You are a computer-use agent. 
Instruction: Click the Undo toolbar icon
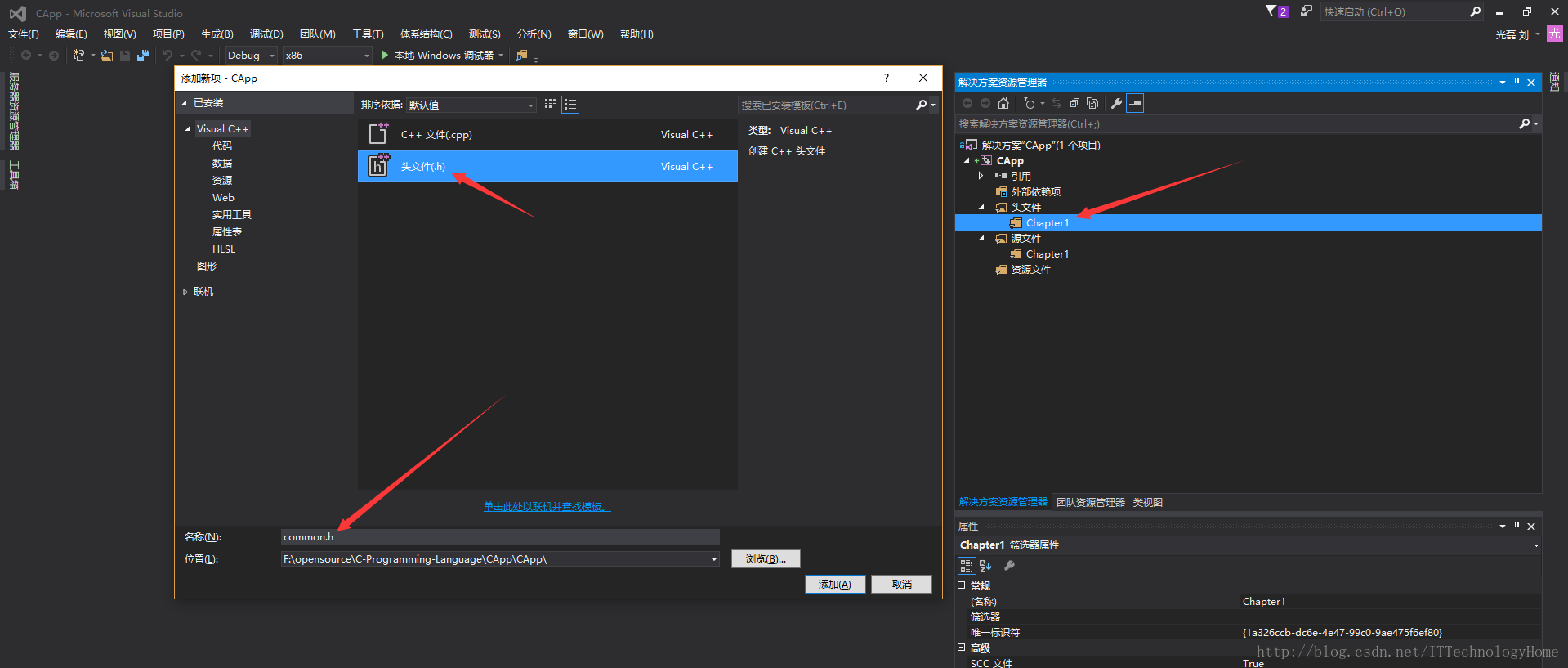(168, 56)
